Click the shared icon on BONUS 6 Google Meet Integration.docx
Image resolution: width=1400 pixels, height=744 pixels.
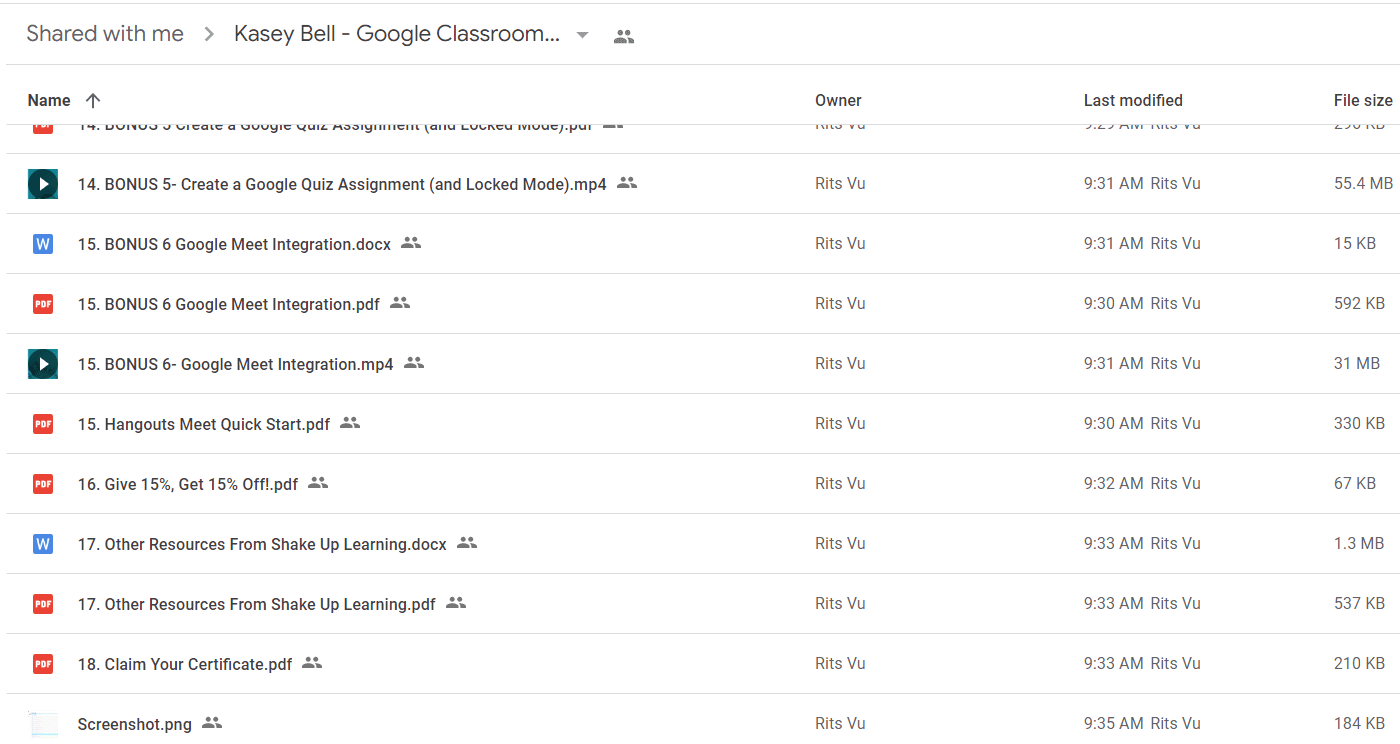click(x=411, y=243)
